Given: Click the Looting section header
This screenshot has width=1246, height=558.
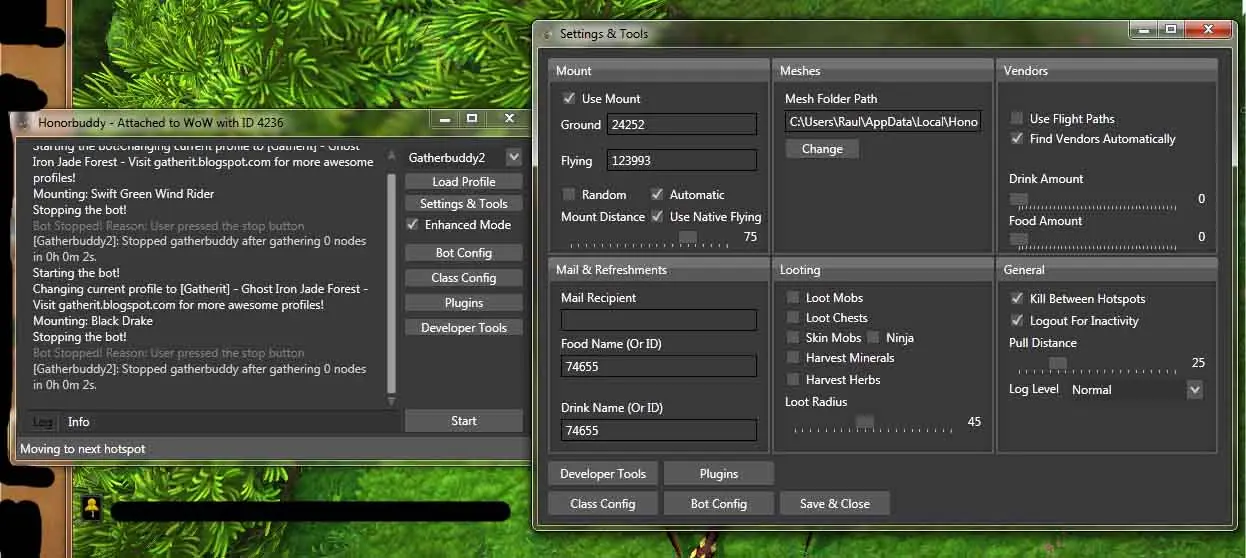Looking at the screenshot, I should click(x=883, y=269).
